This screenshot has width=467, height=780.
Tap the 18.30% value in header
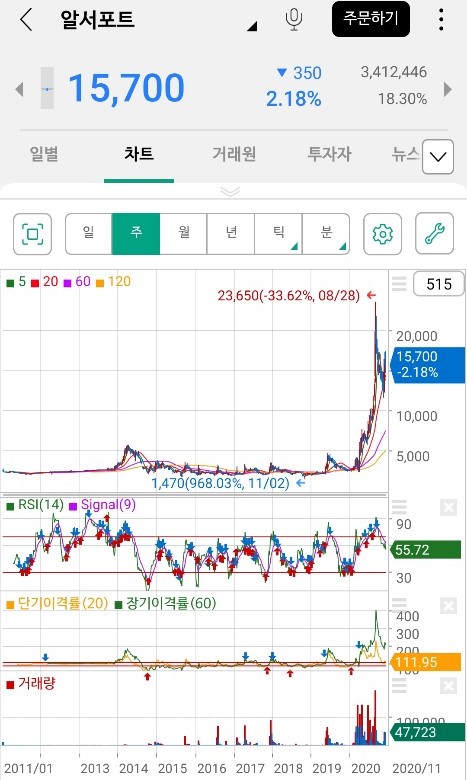coord(402,98)
